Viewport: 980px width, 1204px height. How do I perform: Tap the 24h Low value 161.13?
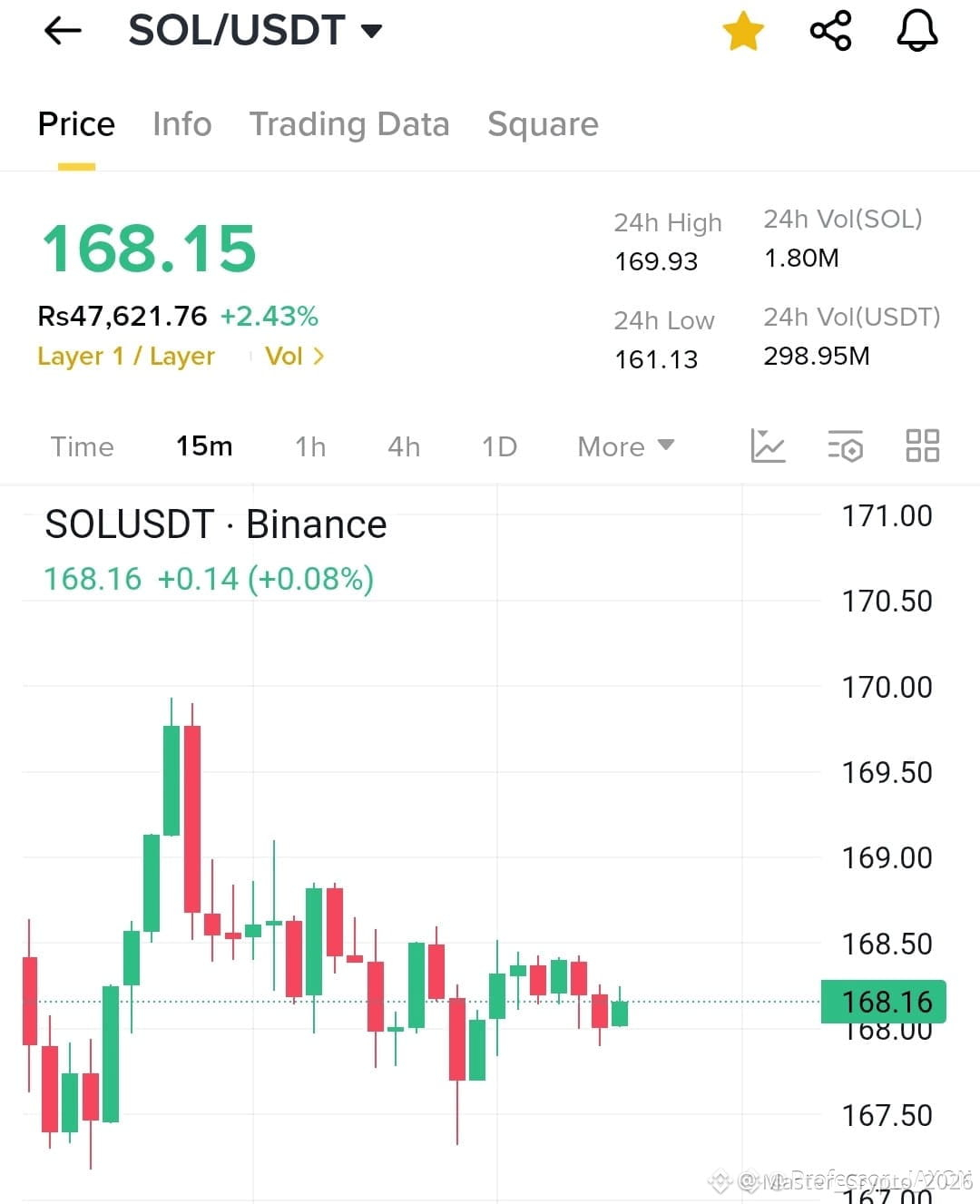[656, 359]
